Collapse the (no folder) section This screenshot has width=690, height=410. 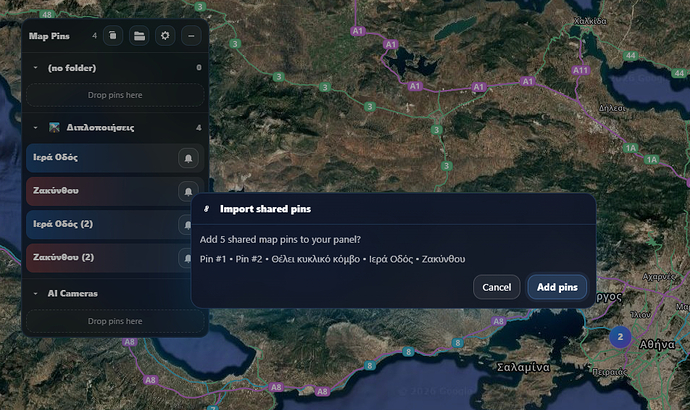point(36,68)
